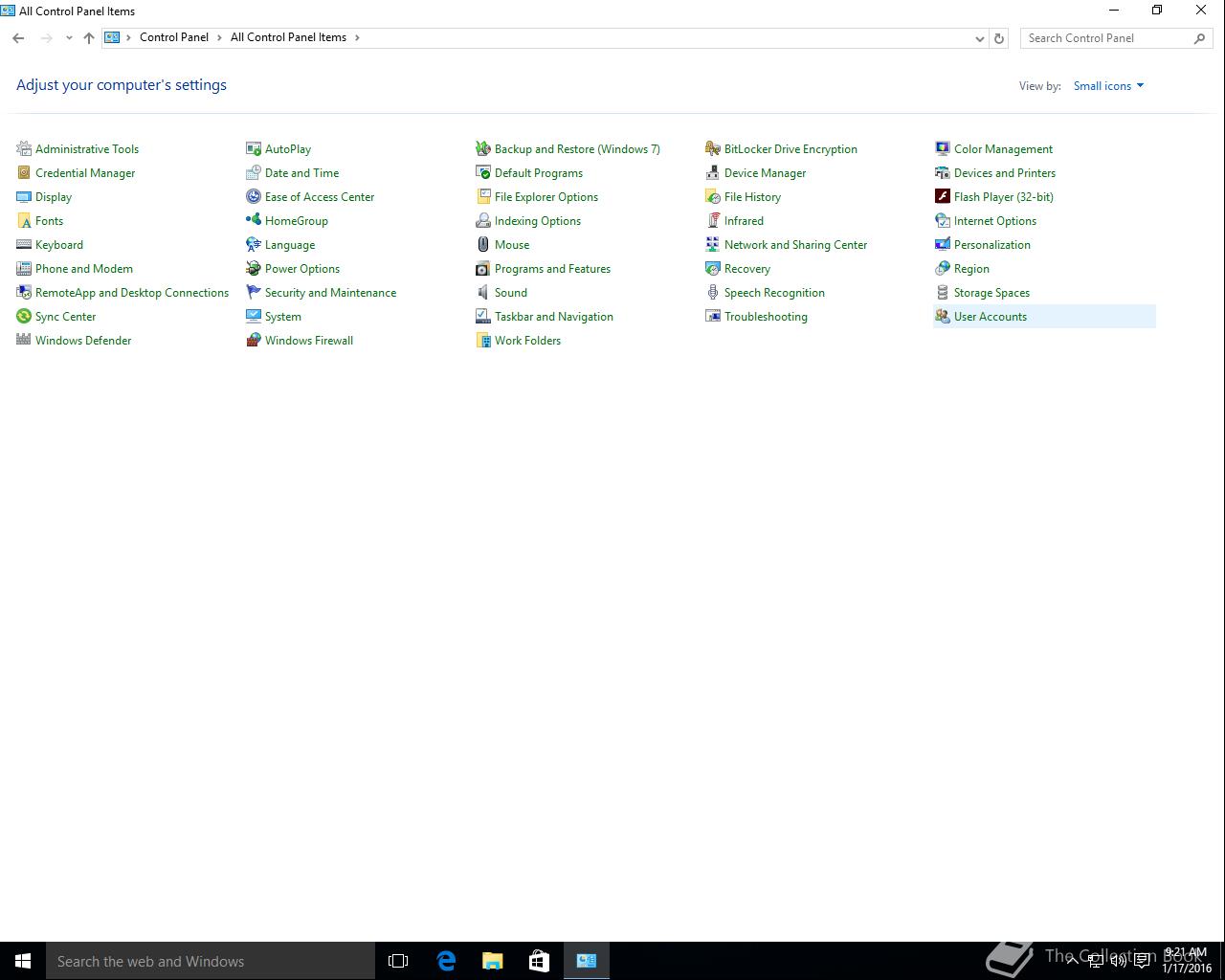This screenshot has height=980, width=1225.
Task: Open File History
Action: pos(752,197)
